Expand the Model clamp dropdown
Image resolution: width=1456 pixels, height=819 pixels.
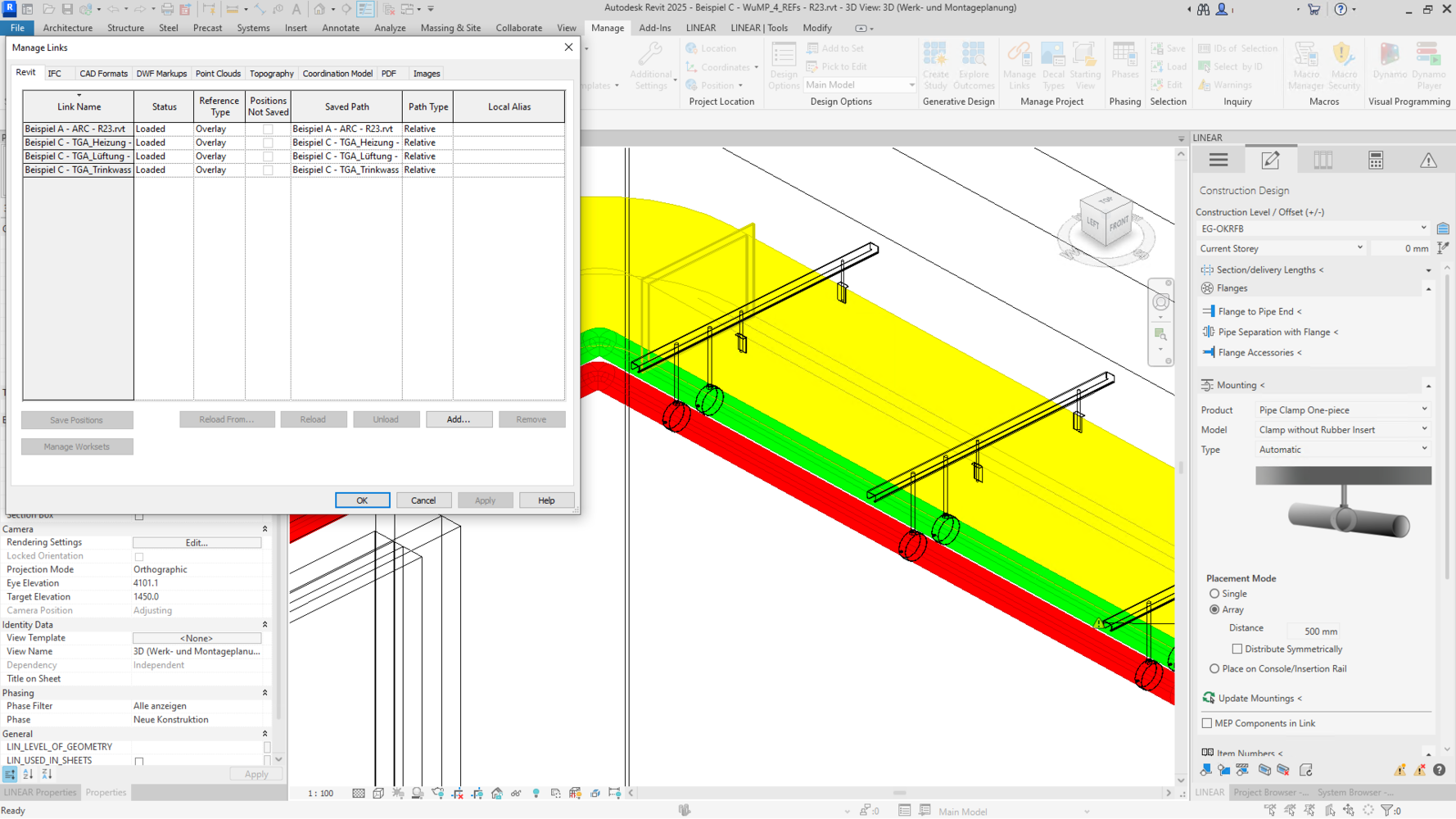[1343, 429]
